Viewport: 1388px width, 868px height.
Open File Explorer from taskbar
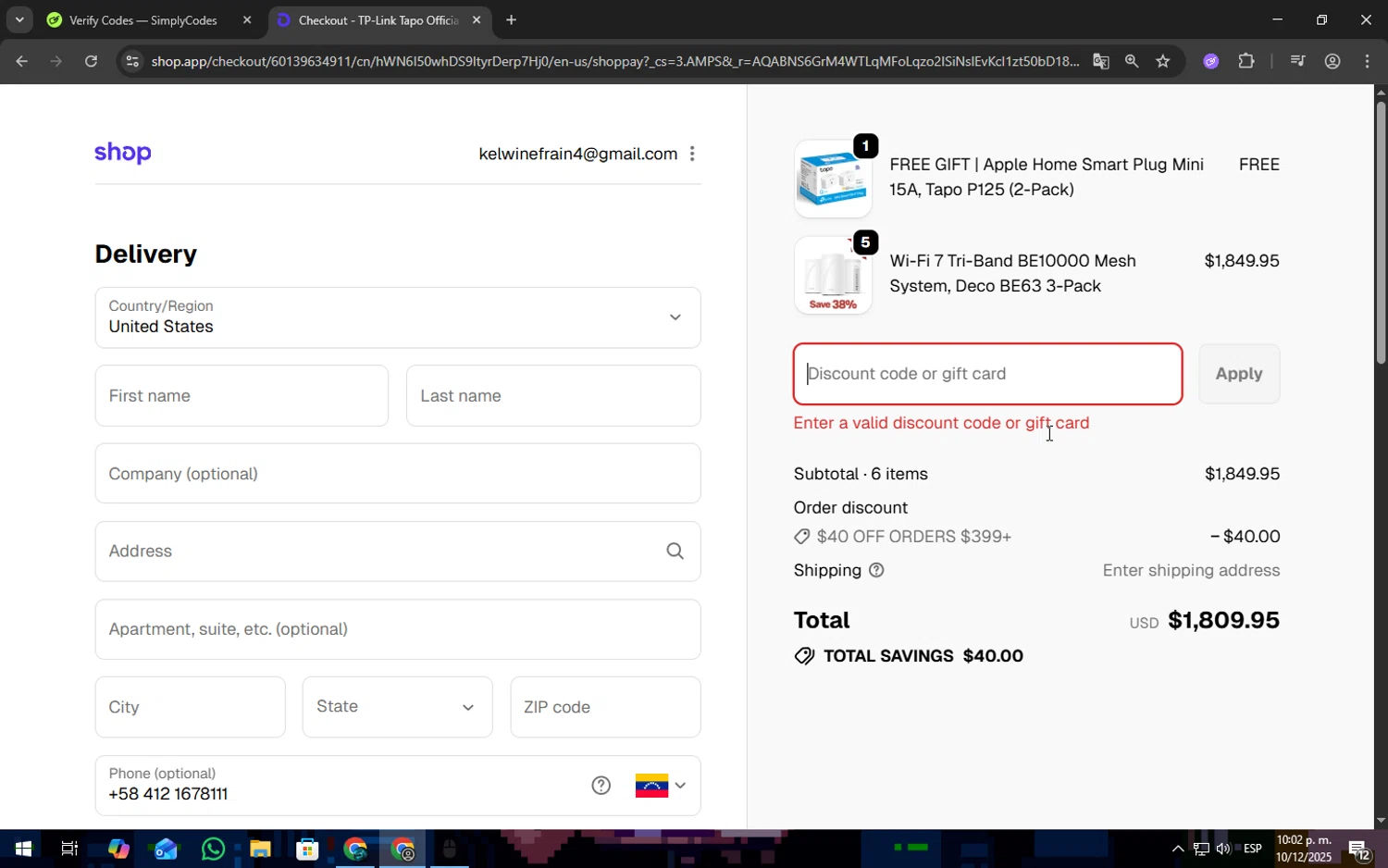(x=260, y=849)
